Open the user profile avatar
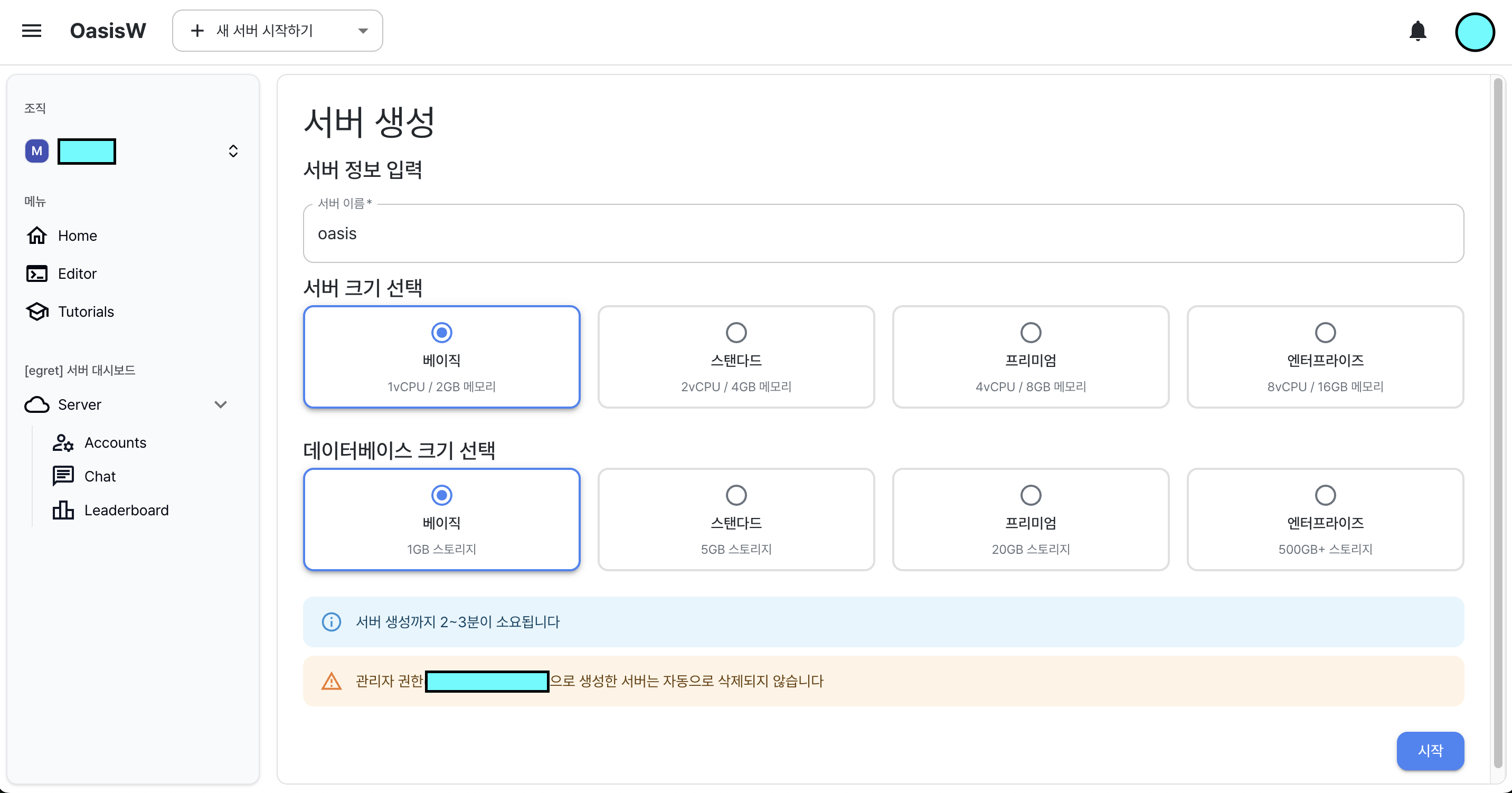Screen dimensions: 1512x793 coord(1474,32)
